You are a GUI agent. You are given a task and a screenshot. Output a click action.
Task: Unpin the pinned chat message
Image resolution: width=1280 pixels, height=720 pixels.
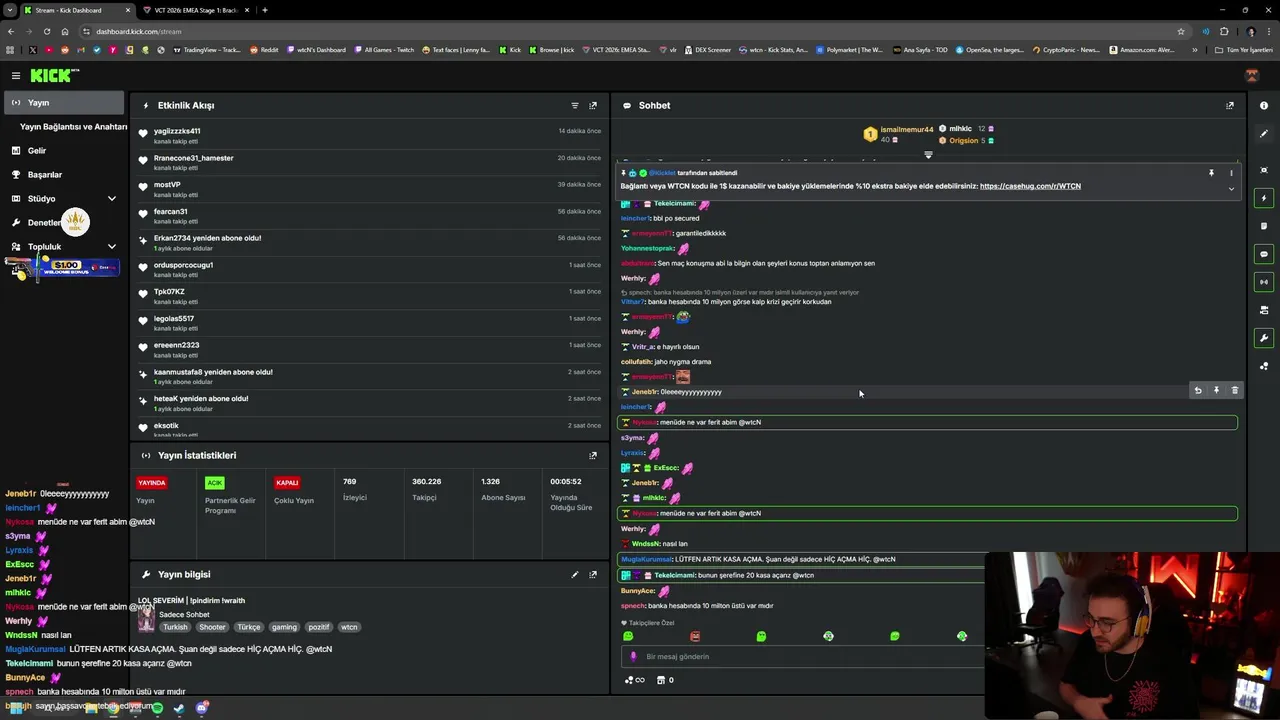point(1211,173)
